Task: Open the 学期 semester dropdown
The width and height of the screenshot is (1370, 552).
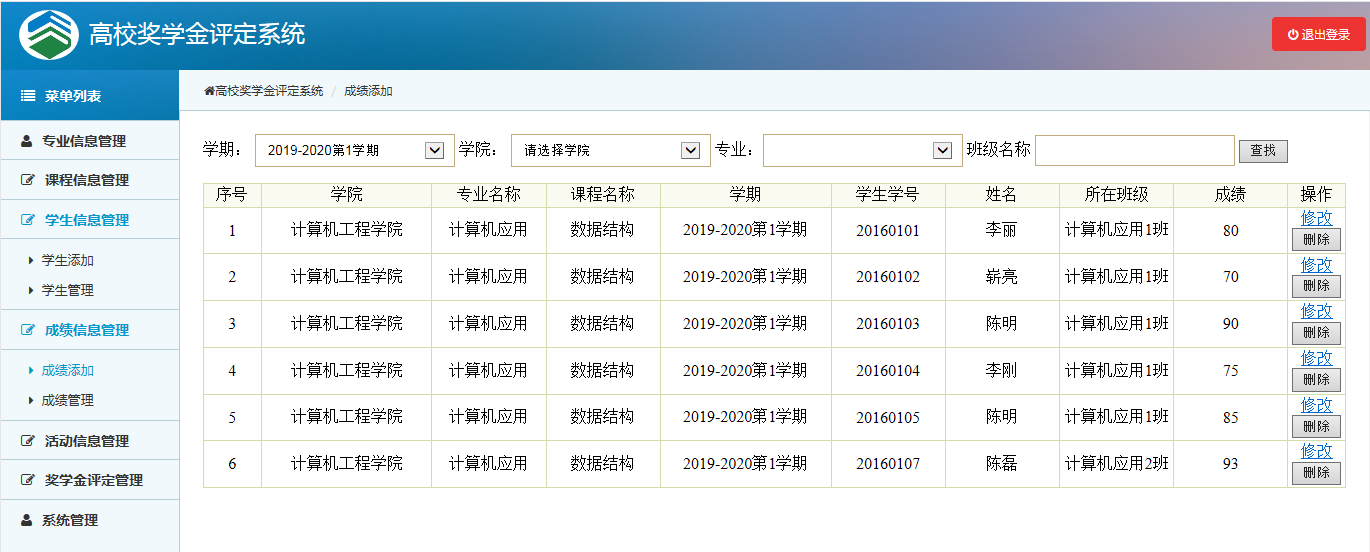Action: tap(354, 150)
